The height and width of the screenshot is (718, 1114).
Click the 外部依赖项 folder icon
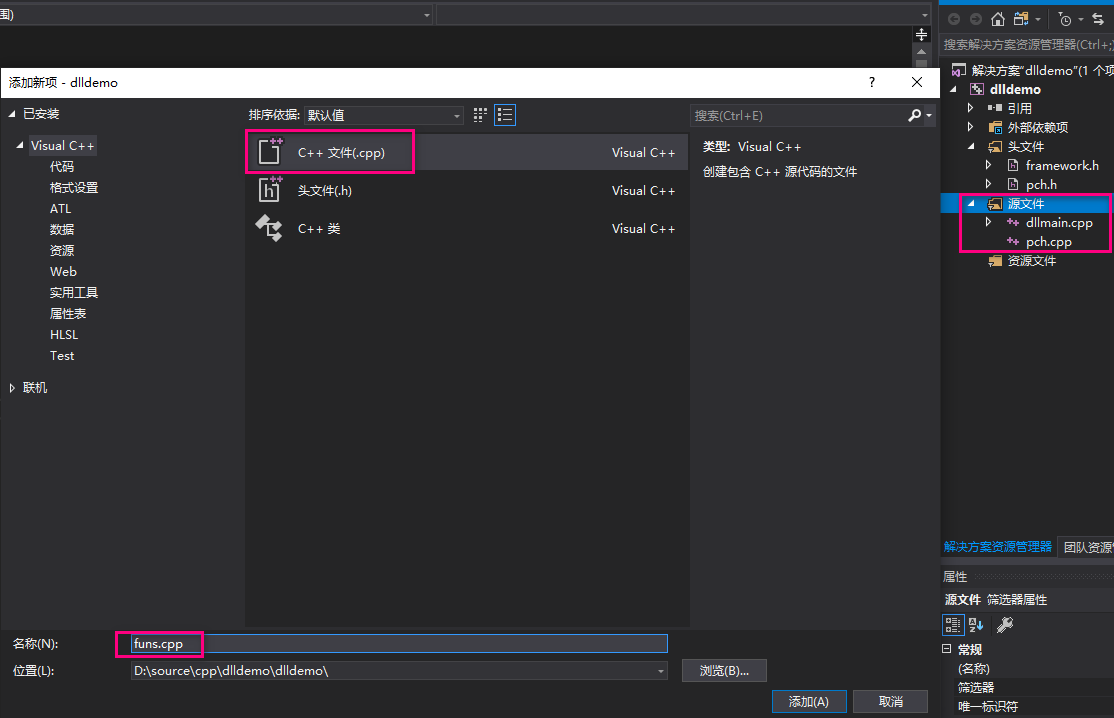click(x=995, y=127)
